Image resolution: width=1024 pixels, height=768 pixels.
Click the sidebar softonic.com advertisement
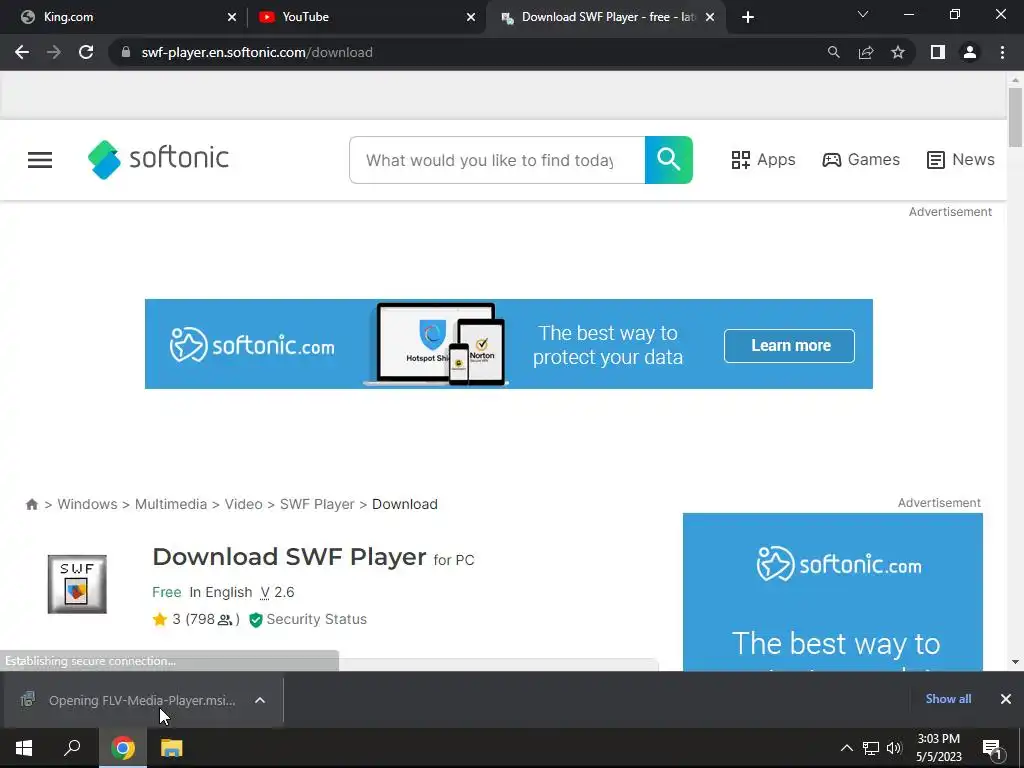click(x=833, y=592)
